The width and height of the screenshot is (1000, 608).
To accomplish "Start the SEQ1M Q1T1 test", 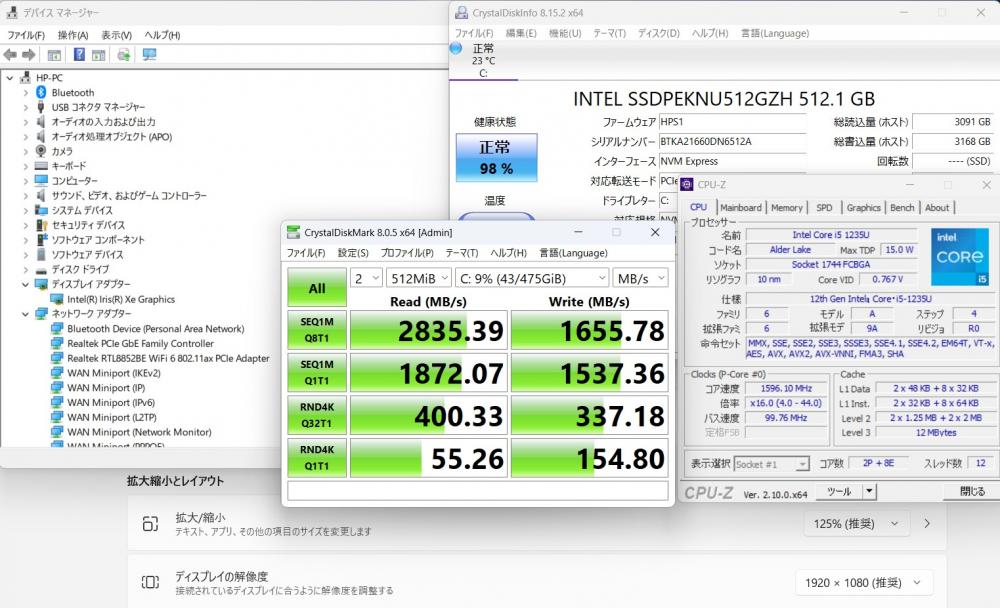I will click(317, 373).
